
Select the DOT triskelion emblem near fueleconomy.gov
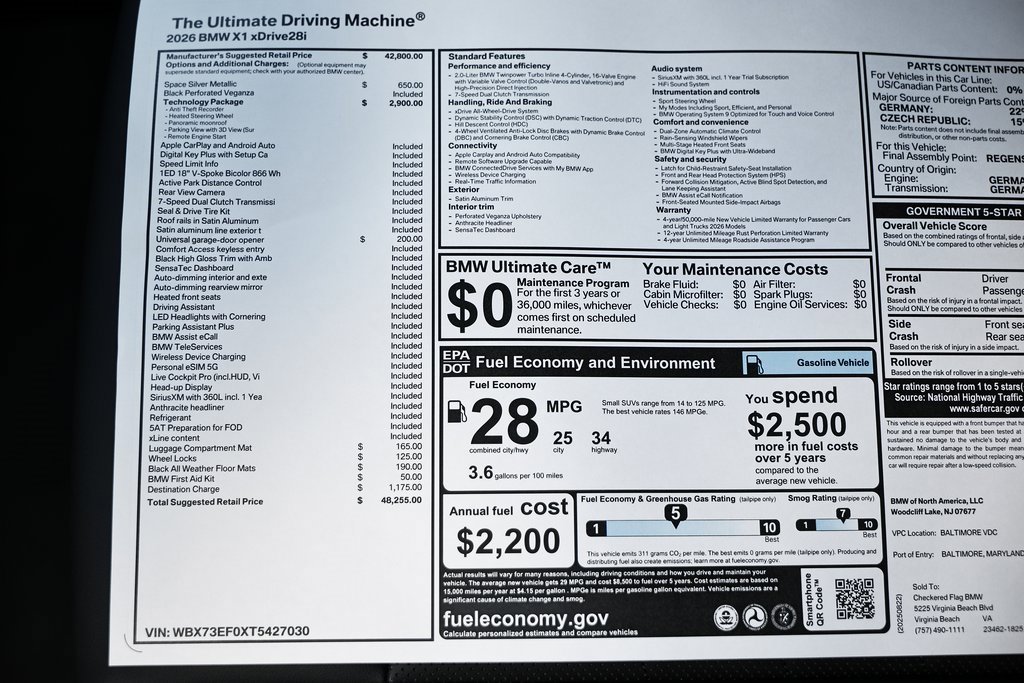tap(753, 617)
